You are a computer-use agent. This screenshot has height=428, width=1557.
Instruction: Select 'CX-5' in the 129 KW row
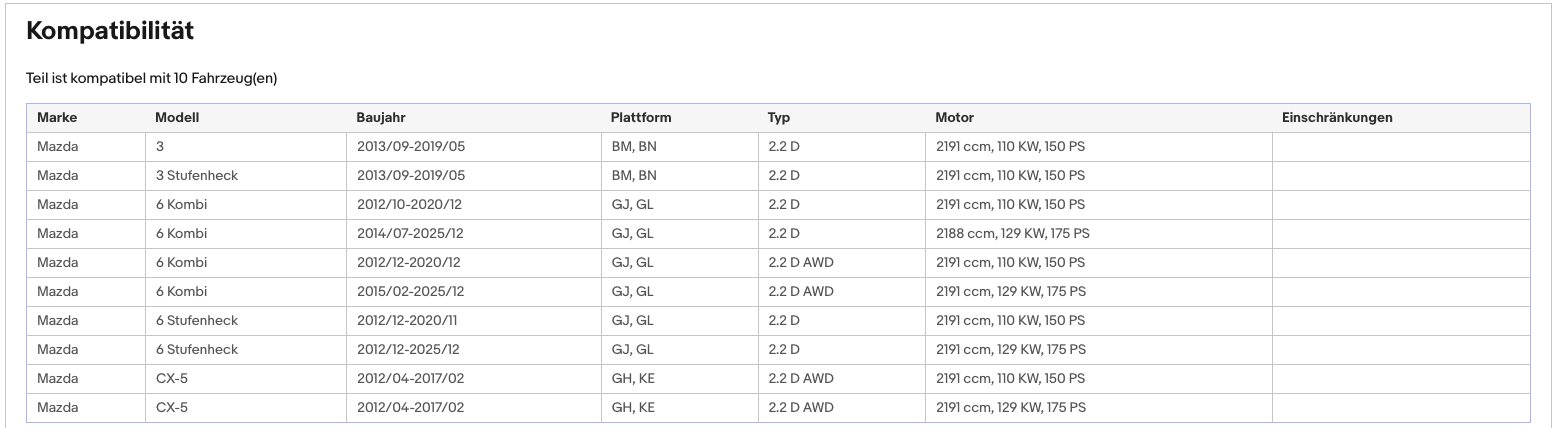(172, 408)
